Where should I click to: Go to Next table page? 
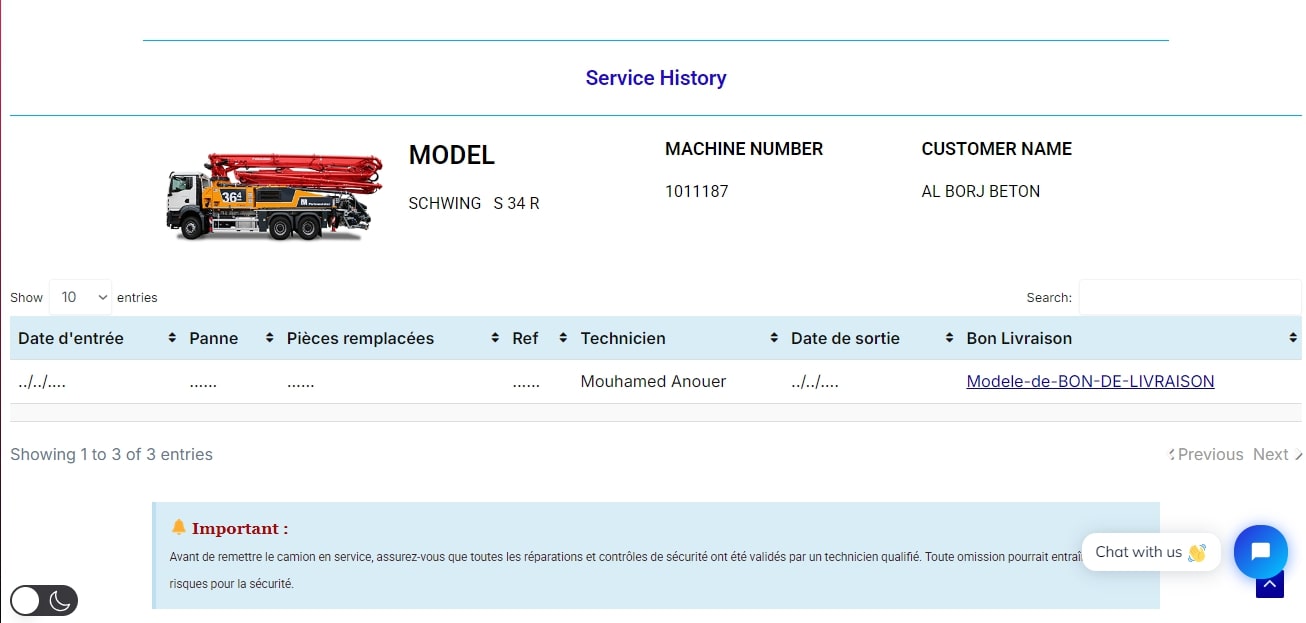point(1271,454)
